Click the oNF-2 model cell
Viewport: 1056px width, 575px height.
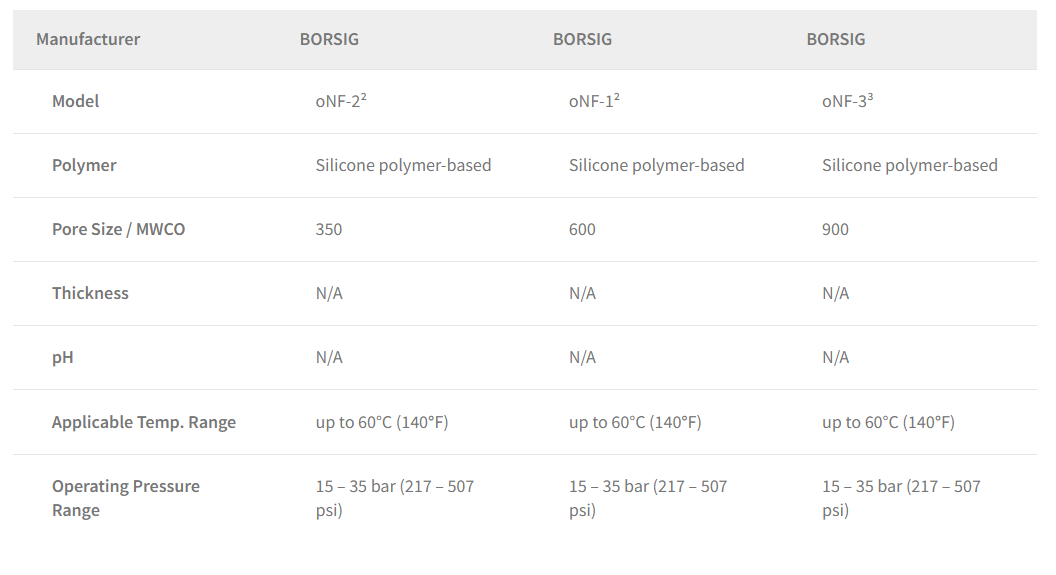341,101
